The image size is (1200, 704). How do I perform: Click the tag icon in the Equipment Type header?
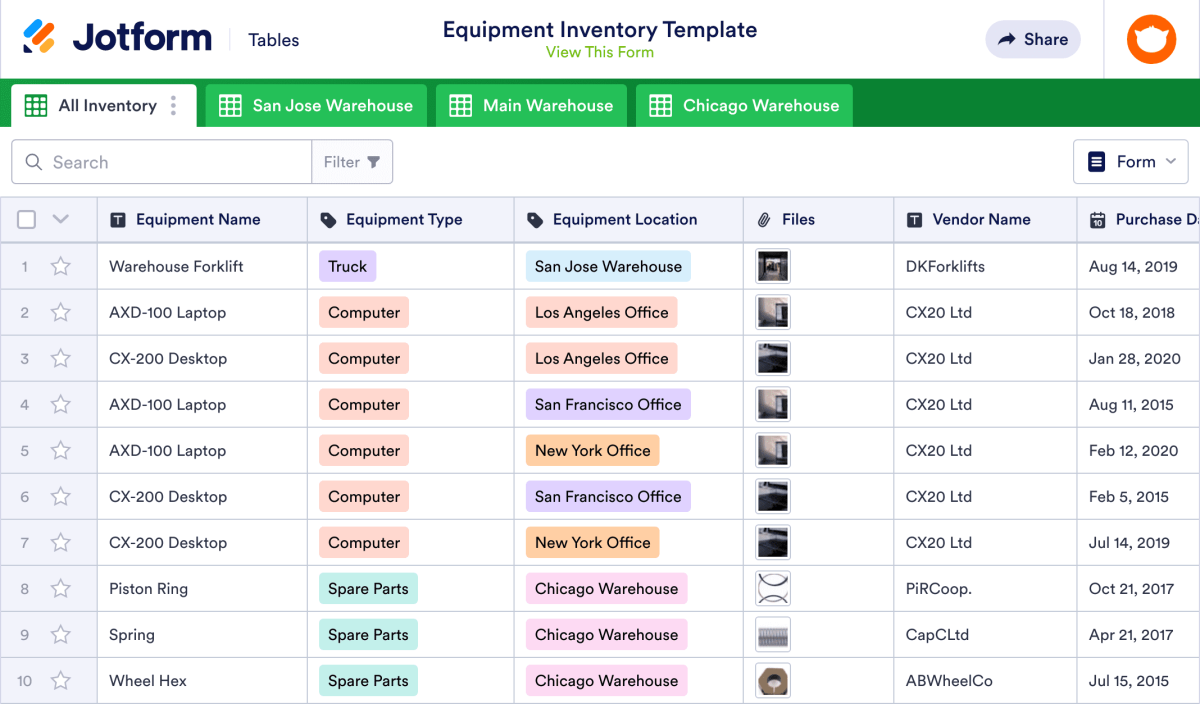[x=330, y=219]
